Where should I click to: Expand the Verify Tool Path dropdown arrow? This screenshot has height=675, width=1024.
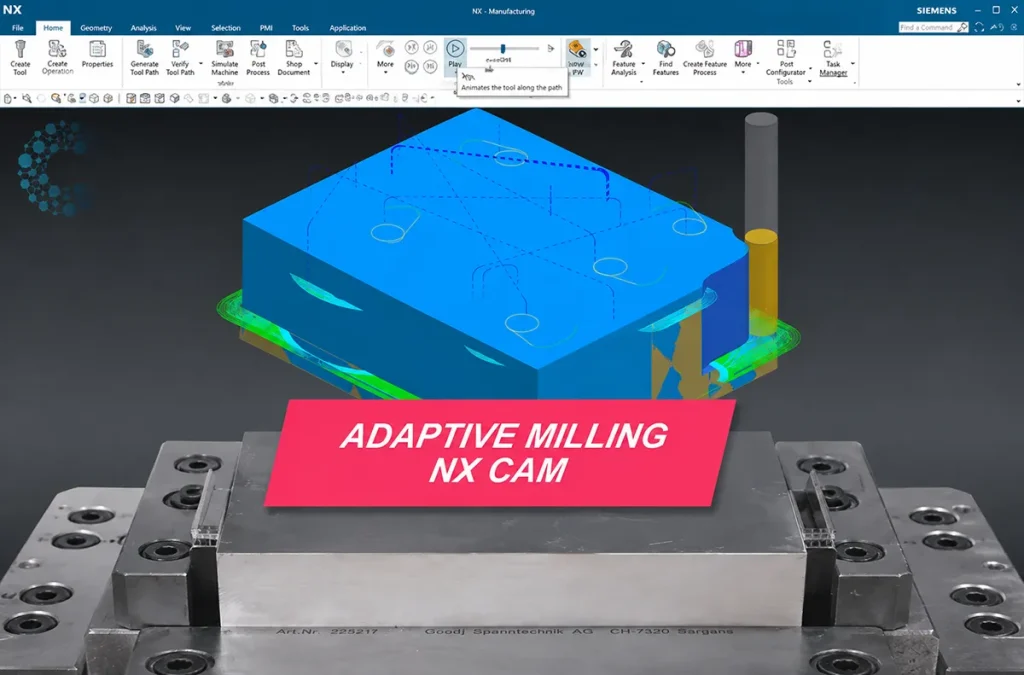coord(200,64)
